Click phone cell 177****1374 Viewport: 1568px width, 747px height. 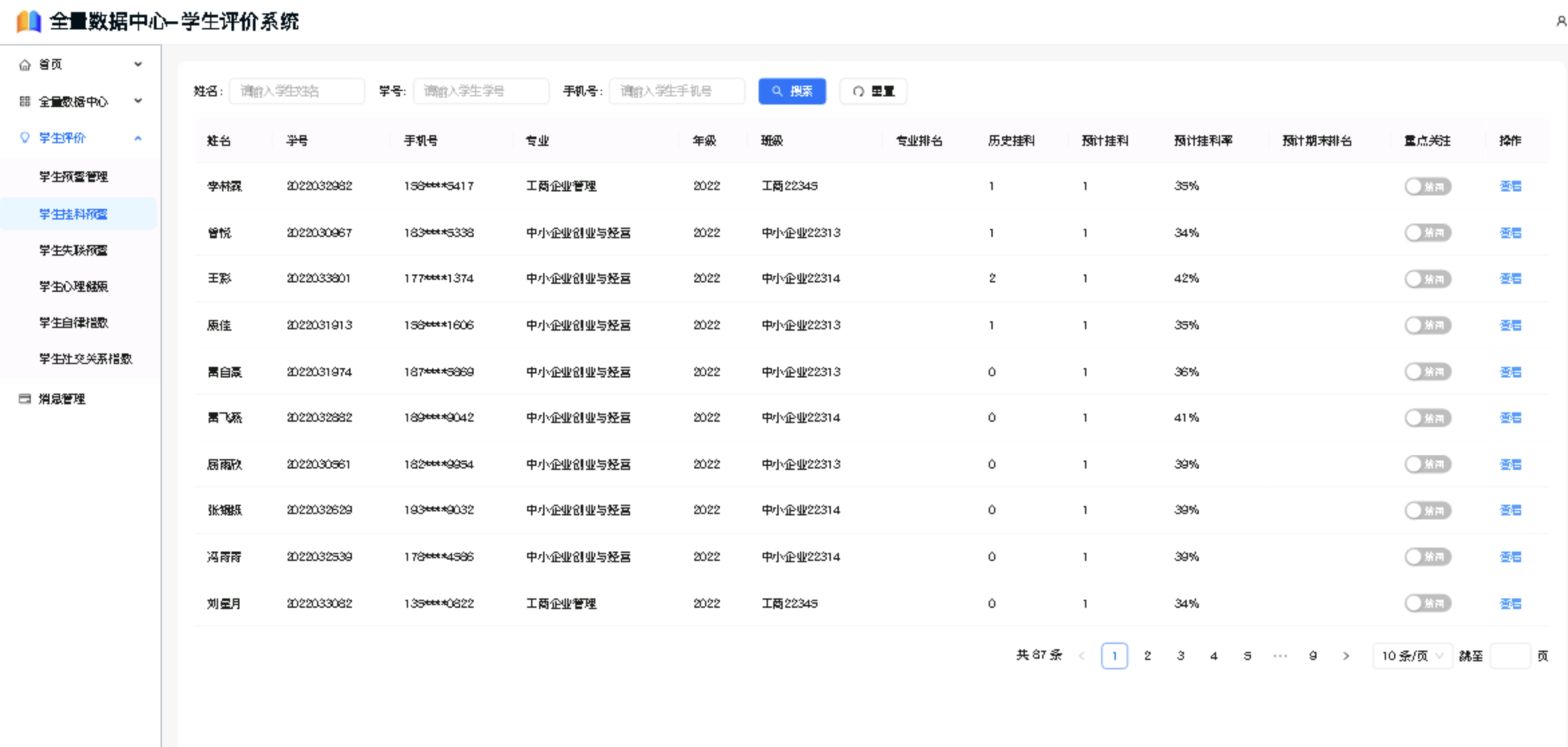point(439,278)
